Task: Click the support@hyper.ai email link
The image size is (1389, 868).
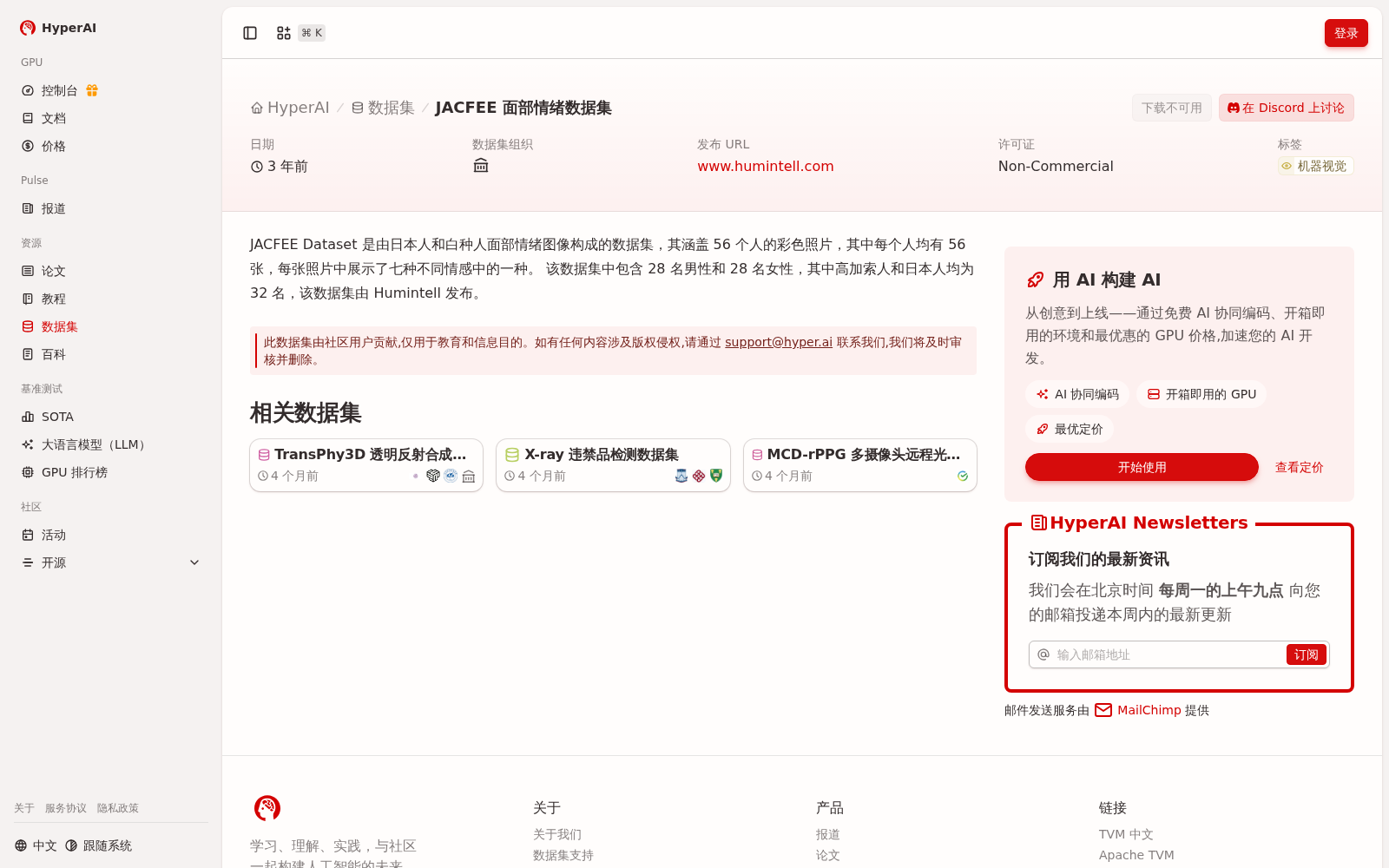Action: (779, 342)
